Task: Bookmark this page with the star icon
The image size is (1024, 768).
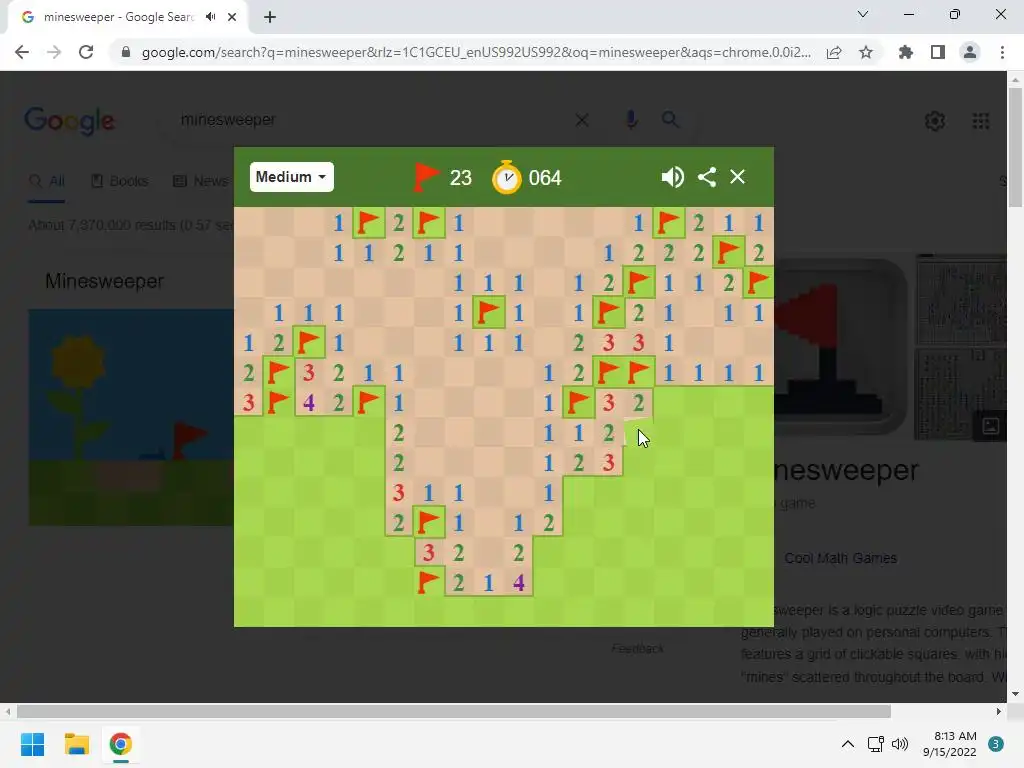Action: coord(866,52)
